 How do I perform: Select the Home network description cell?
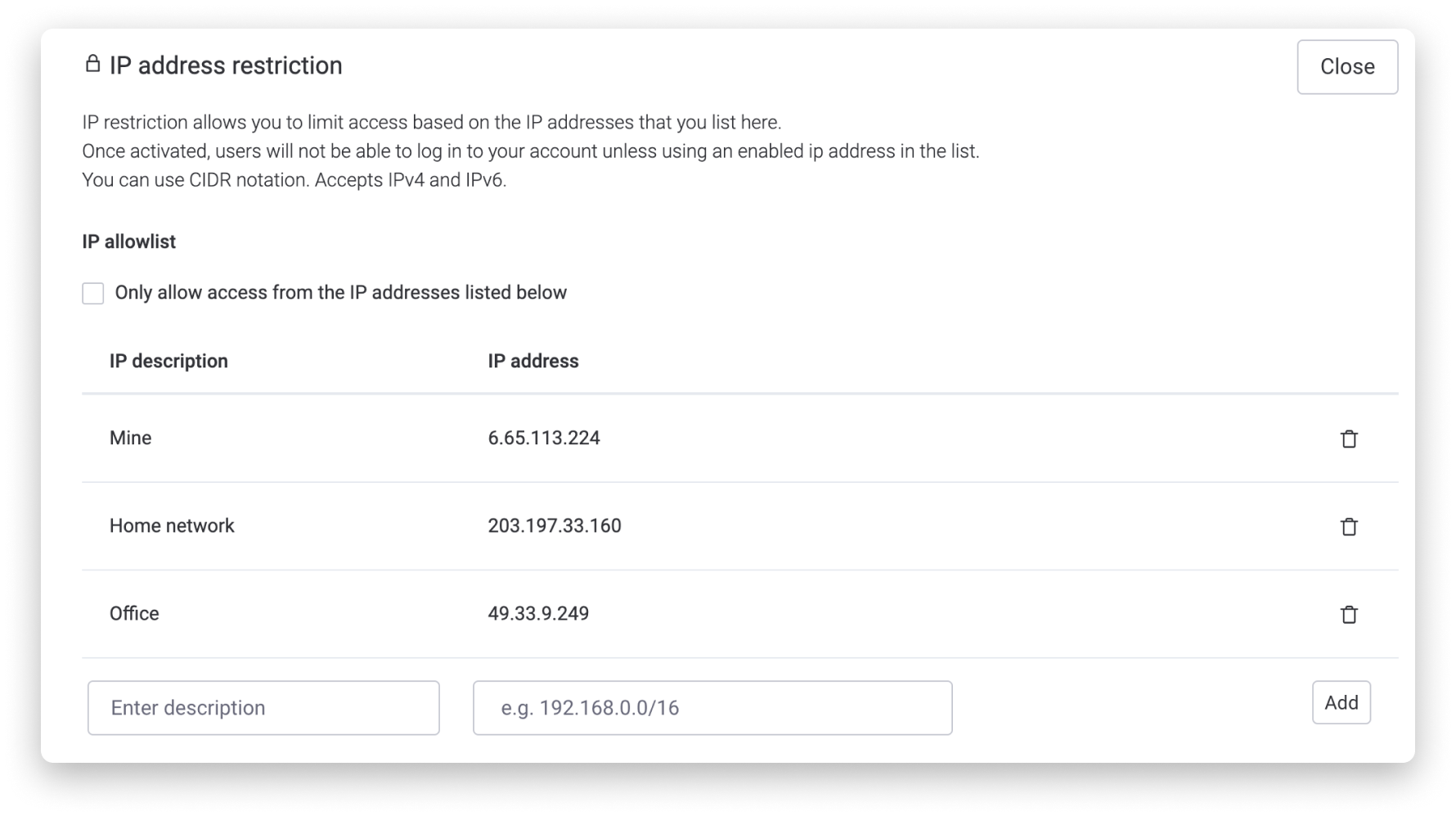(x=172, y=525)
